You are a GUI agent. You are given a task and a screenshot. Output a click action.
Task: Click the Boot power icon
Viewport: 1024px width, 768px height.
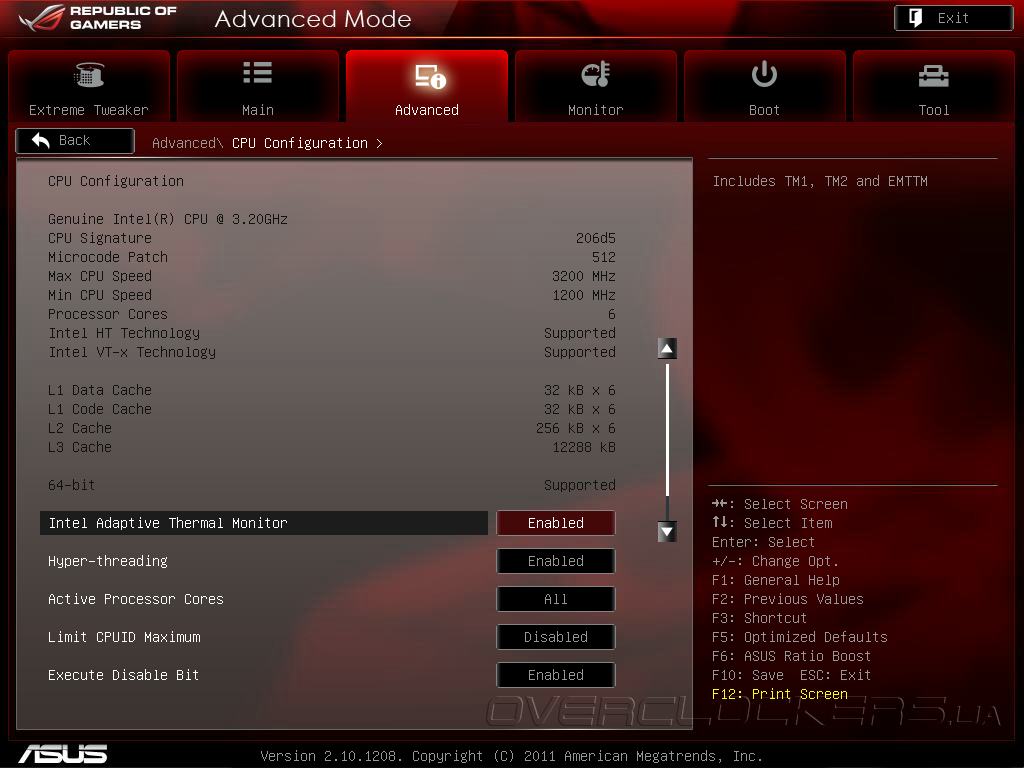click(764, 74)
